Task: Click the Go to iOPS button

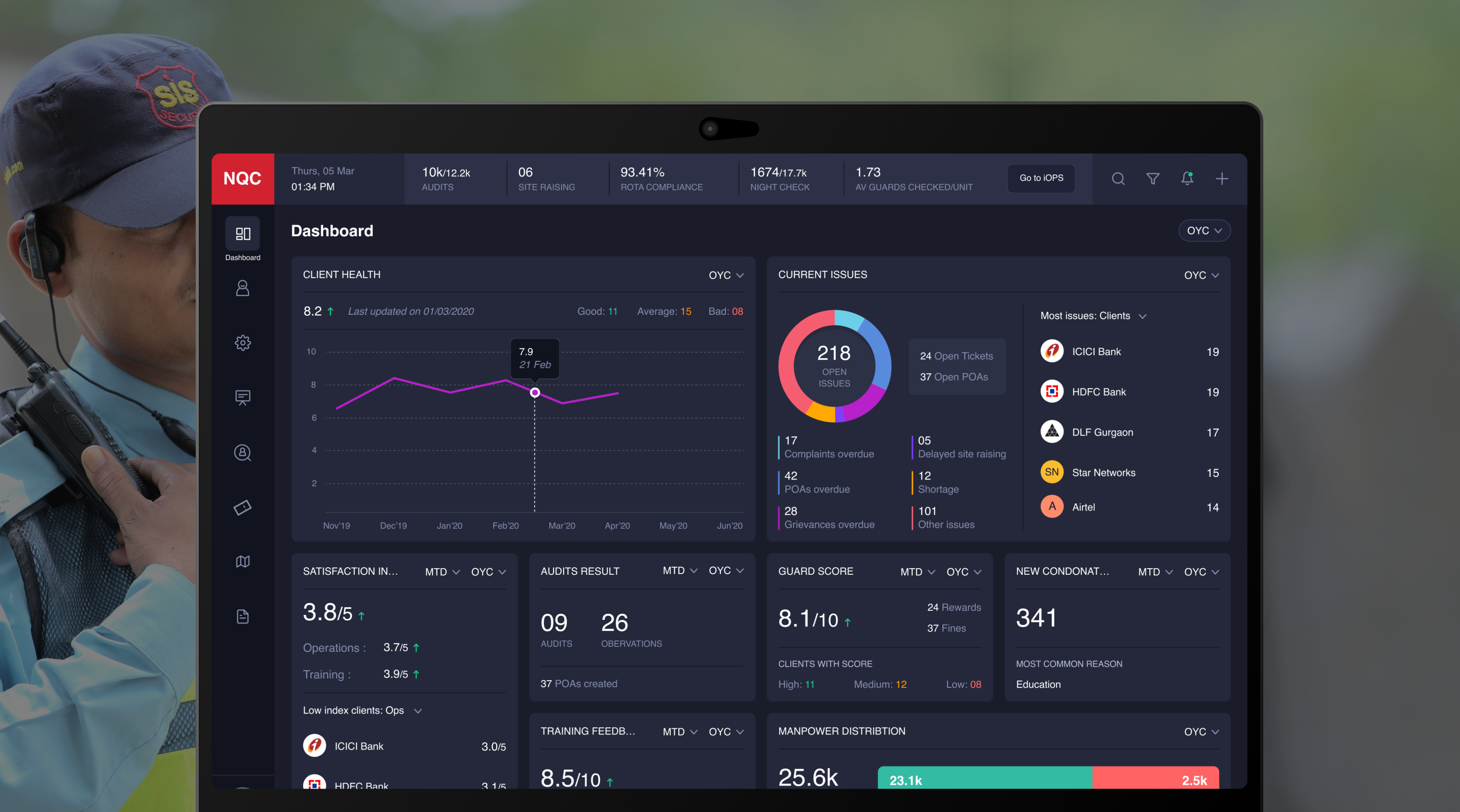Action: click(1041, 178)
